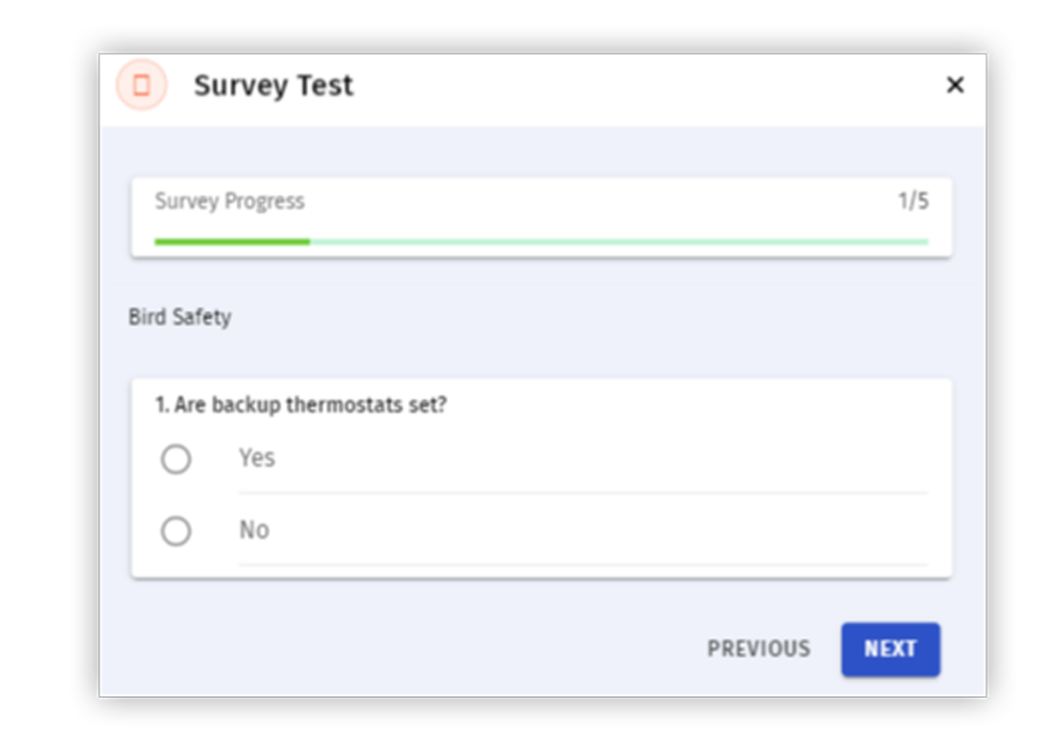Image resolution: width=1062 pixels, height=749 pixels.
Task: Go to the next survey question
Action: 891,649
